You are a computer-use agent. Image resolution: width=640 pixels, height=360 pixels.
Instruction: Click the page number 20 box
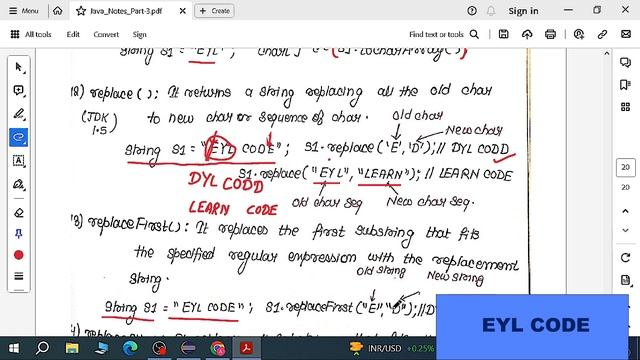coord(626,167)
